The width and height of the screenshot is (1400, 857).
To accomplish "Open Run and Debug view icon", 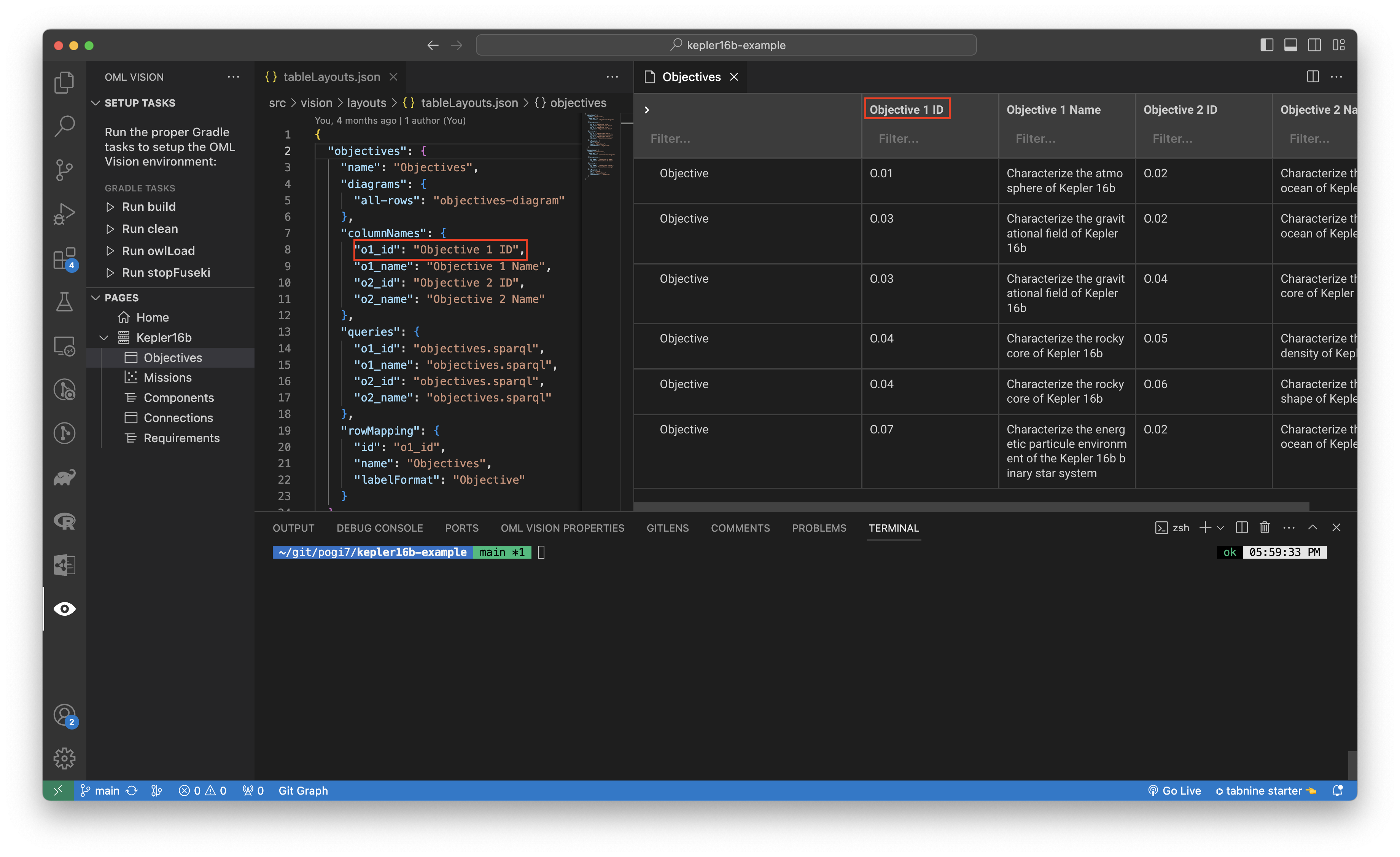I will click(x=64, y=214).
